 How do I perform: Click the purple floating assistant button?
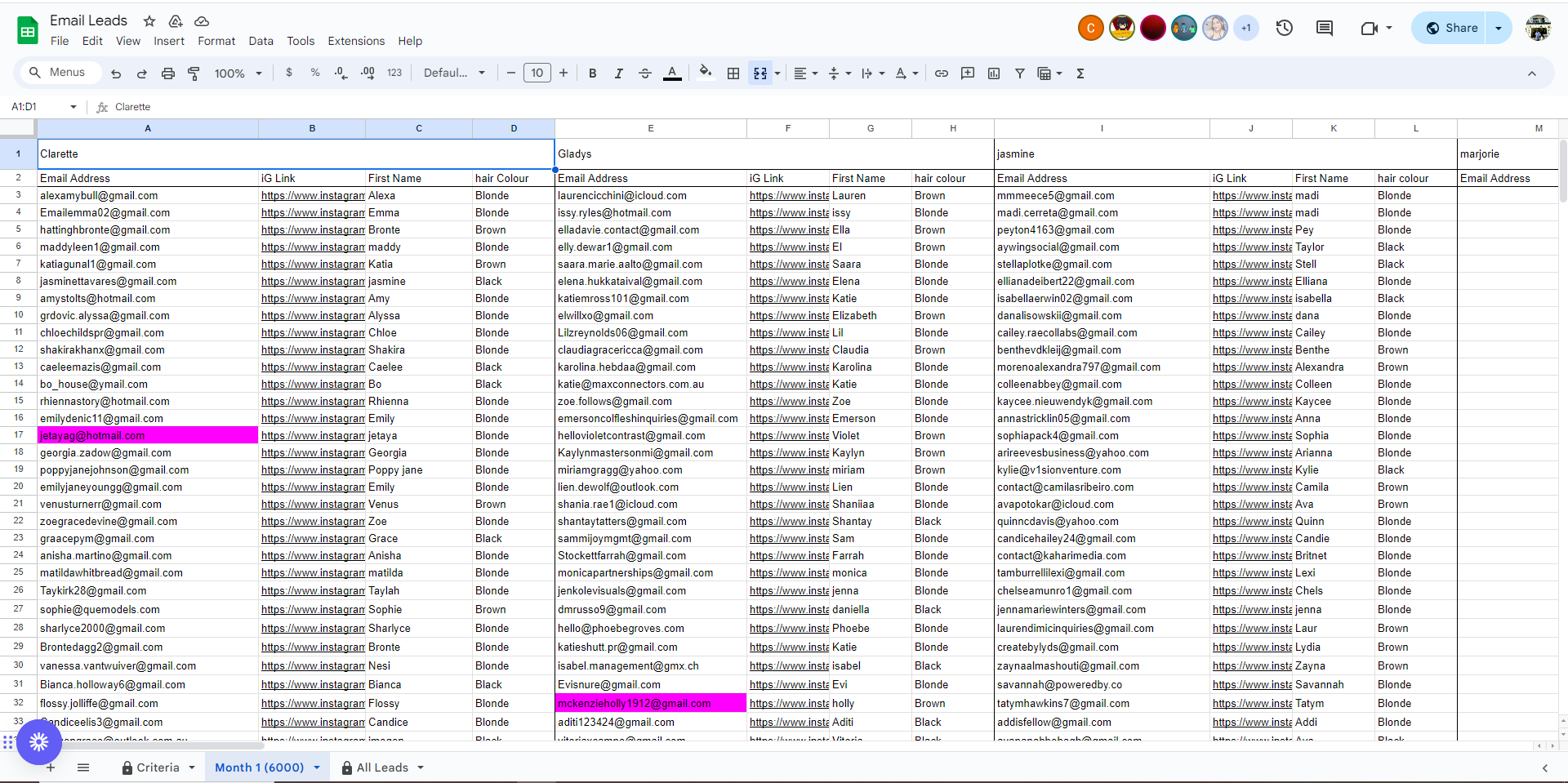pyautogui.click(x=39, y=742)
